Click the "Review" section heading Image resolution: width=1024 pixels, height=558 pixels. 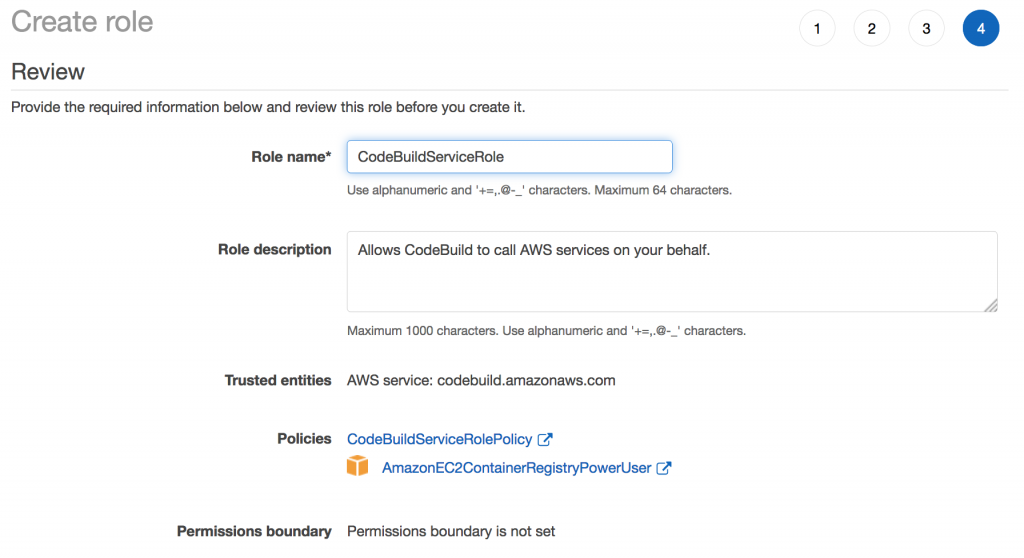(48, 72)
